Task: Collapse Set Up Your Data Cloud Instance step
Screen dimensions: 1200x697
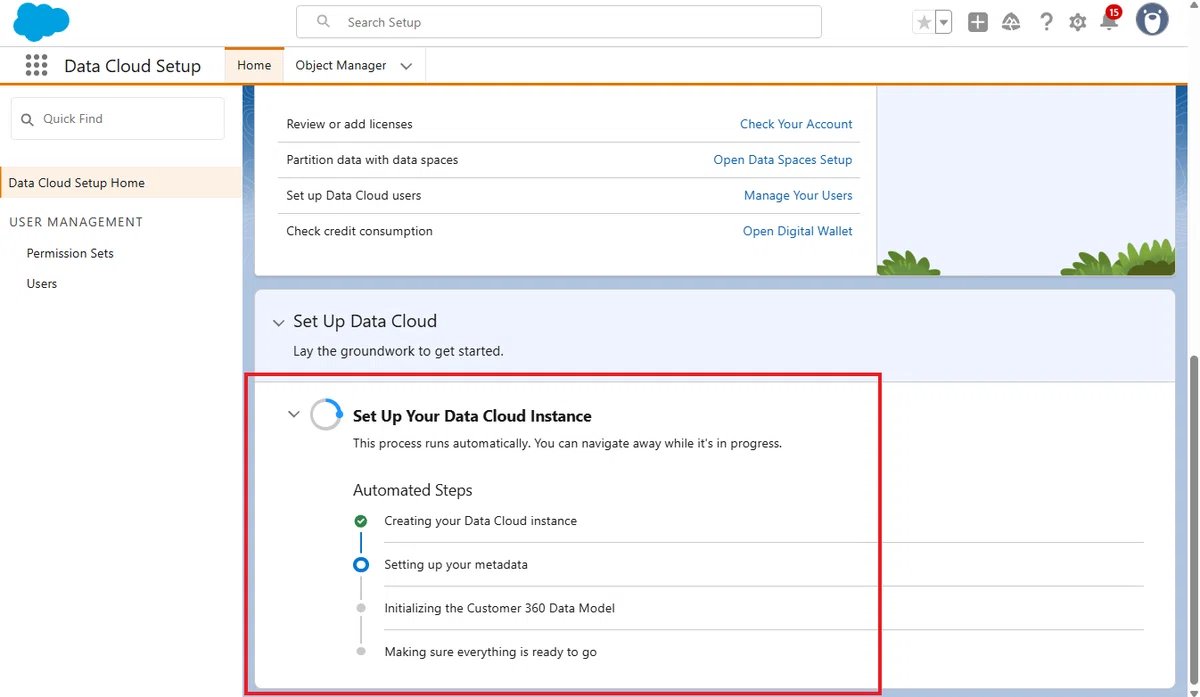Action: [x=293, y=414]
